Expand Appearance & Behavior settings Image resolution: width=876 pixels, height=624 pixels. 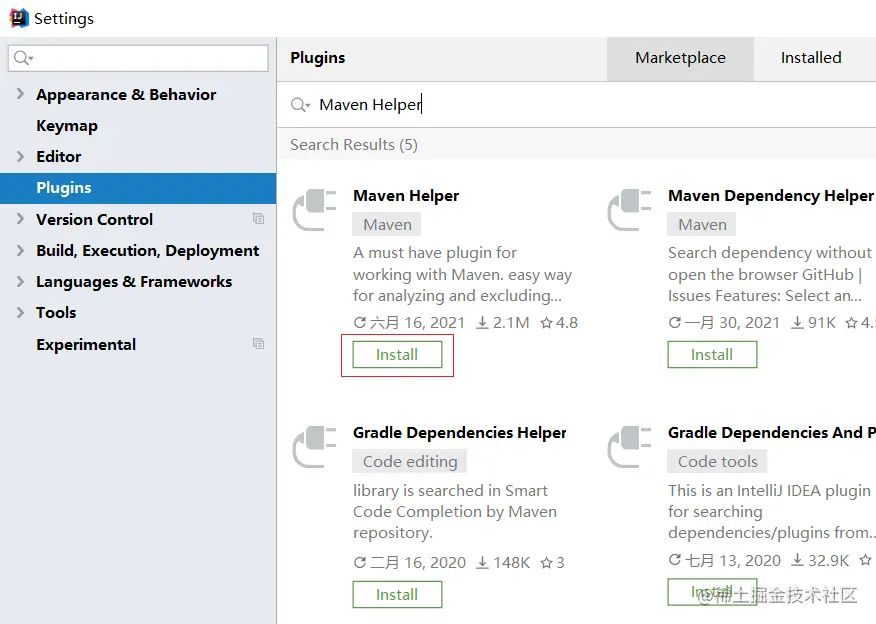[x=20, y=94]
